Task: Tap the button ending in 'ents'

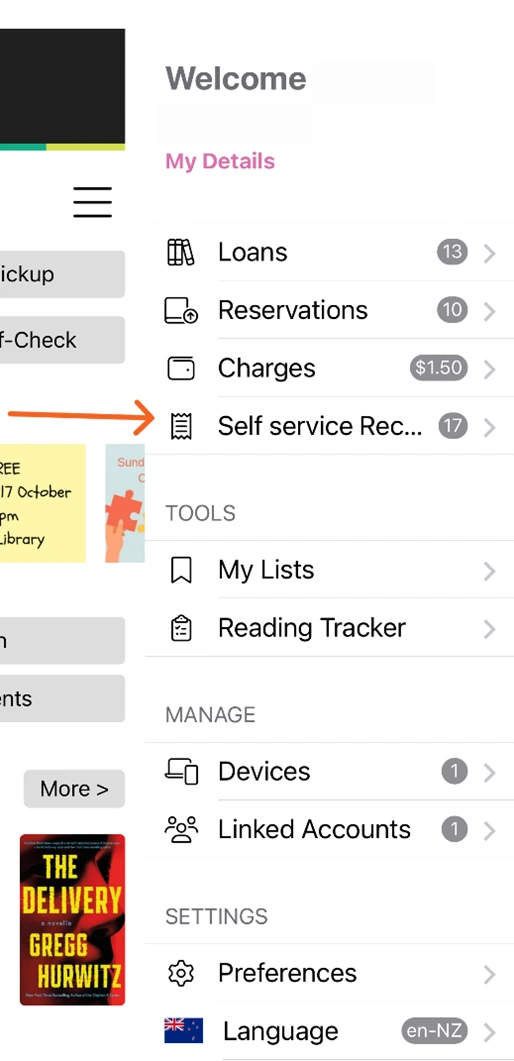Action: [x=62, y=698]
